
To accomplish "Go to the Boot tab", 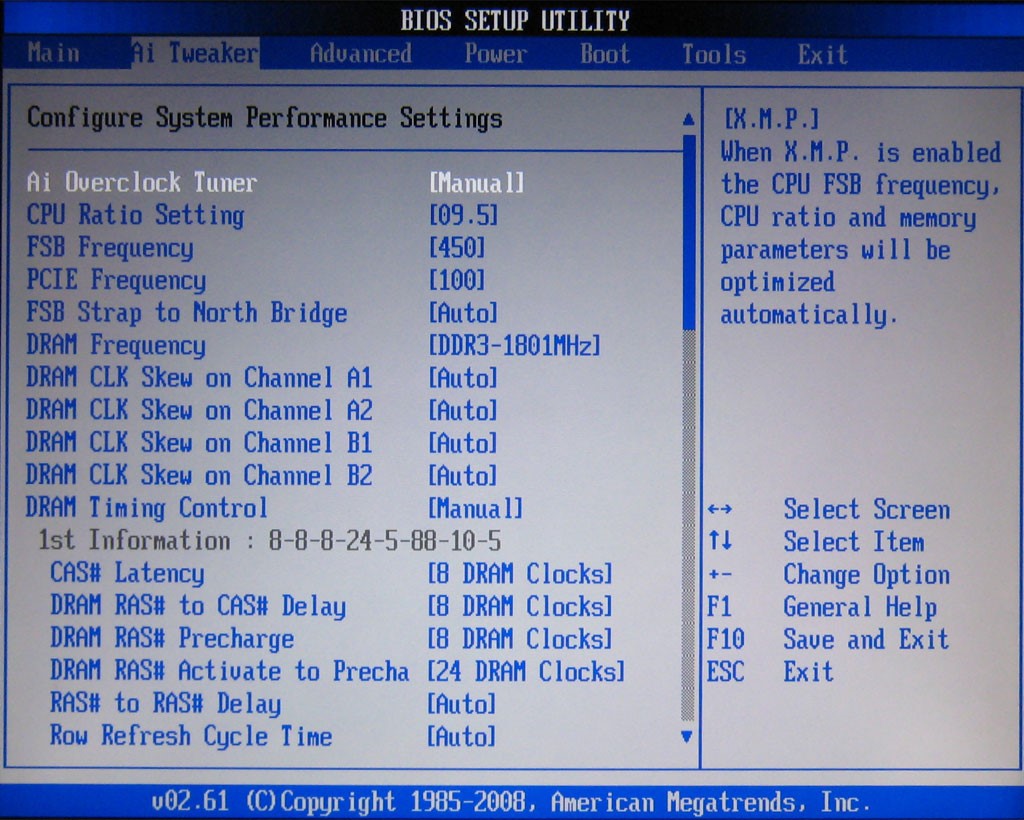I will (x=605, y=54).
